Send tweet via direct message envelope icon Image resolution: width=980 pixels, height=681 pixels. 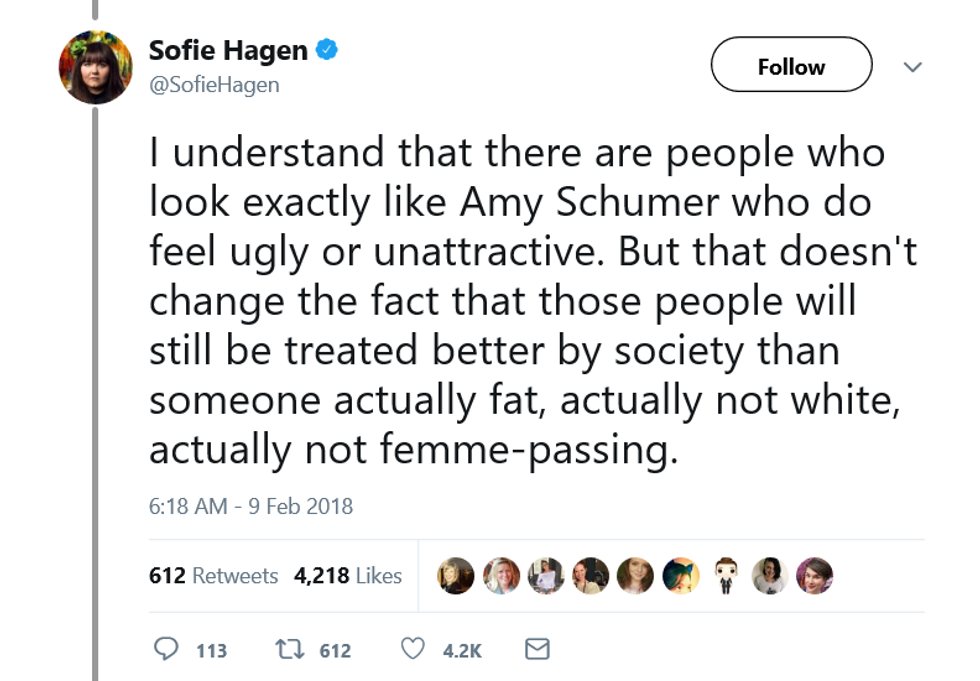click(x=537, y=650)
